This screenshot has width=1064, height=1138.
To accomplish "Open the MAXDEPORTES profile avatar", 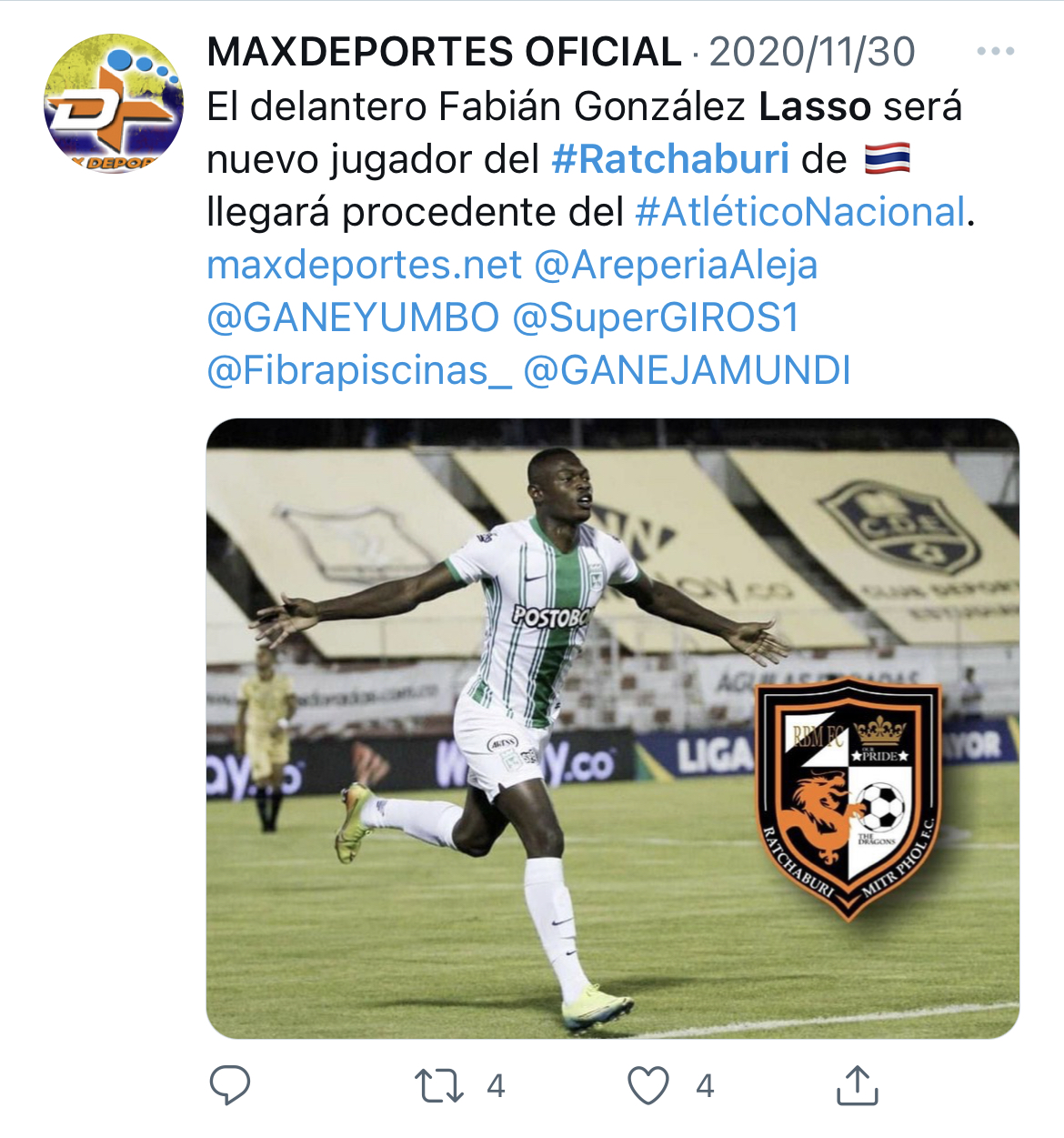I will click(113, 103).
